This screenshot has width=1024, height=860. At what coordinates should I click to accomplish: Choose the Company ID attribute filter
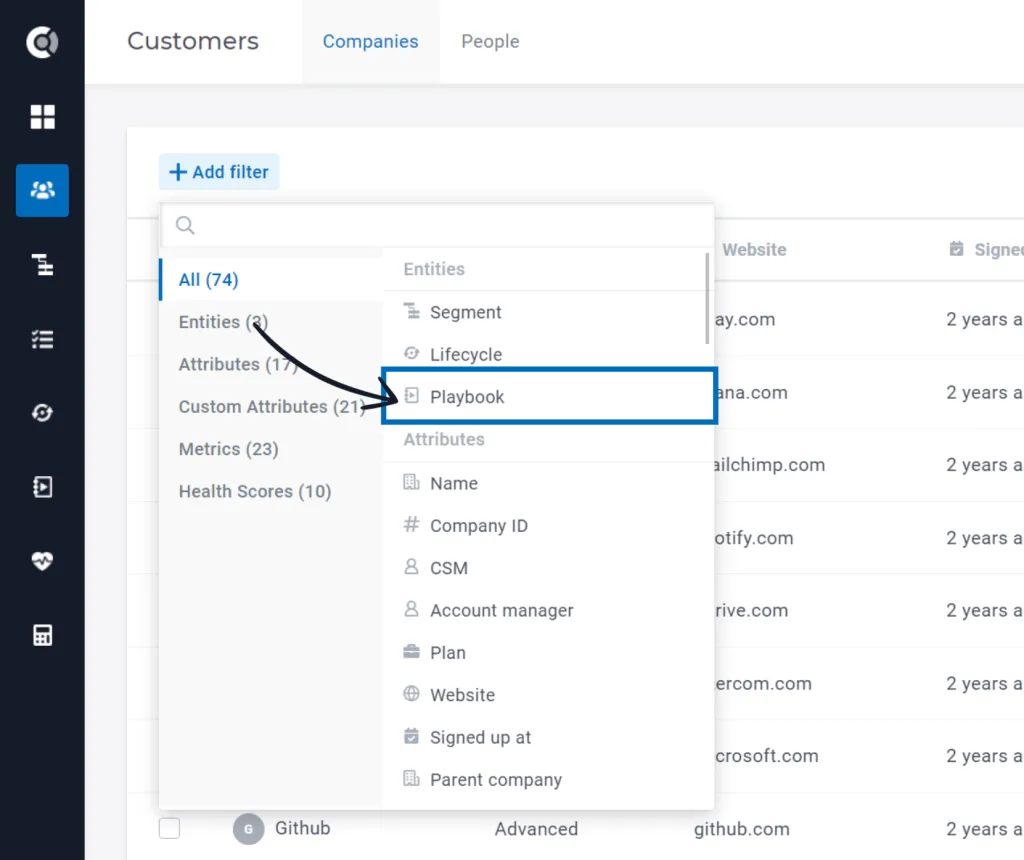pyautogui.click(x=547, y=526)
